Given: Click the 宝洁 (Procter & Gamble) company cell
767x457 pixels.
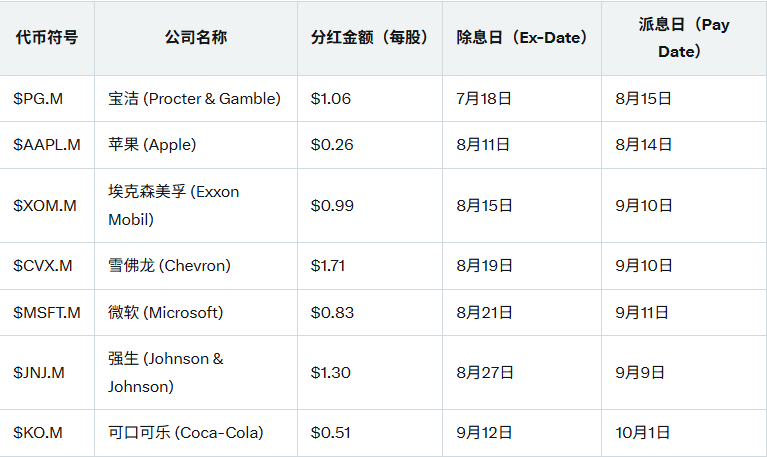Looking at the screenshot, I should pos(195,99).
